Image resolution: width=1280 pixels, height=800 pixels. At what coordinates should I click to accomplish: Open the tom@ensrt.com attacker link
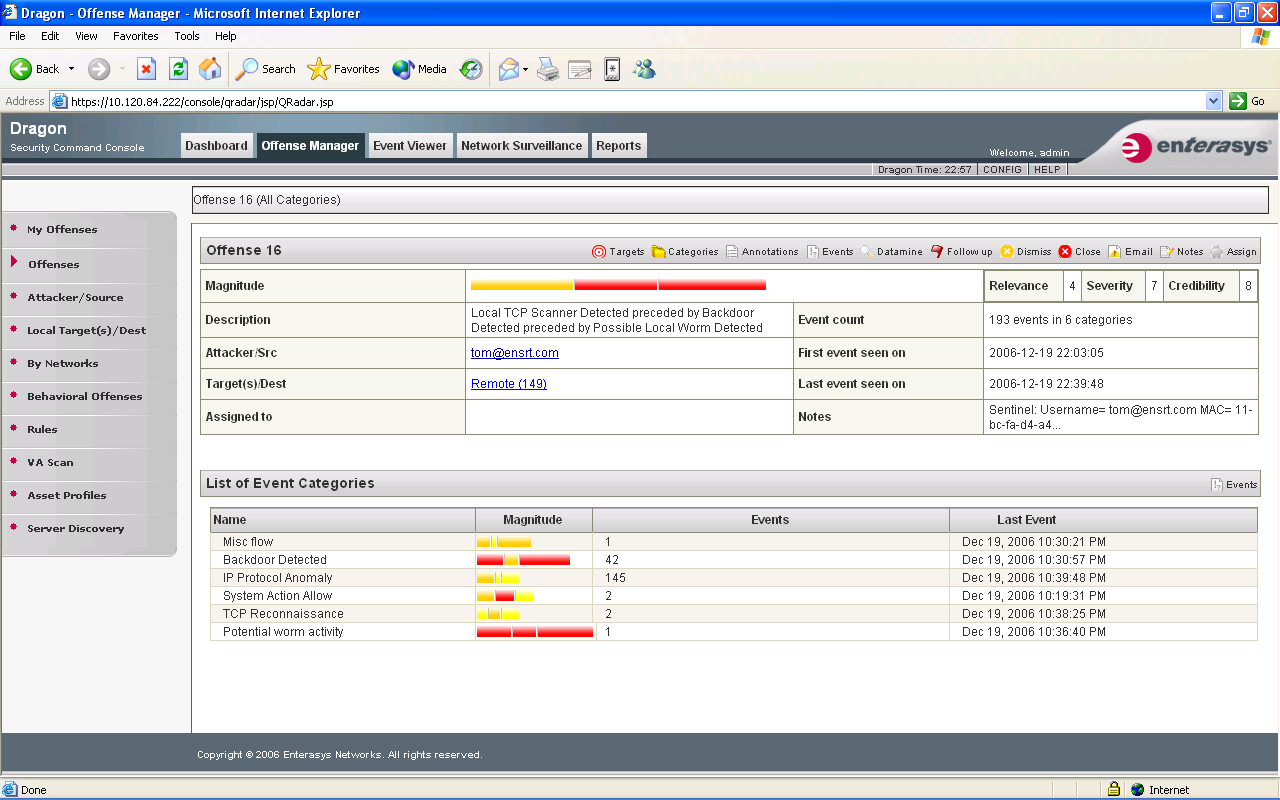[x=515, y=353]
